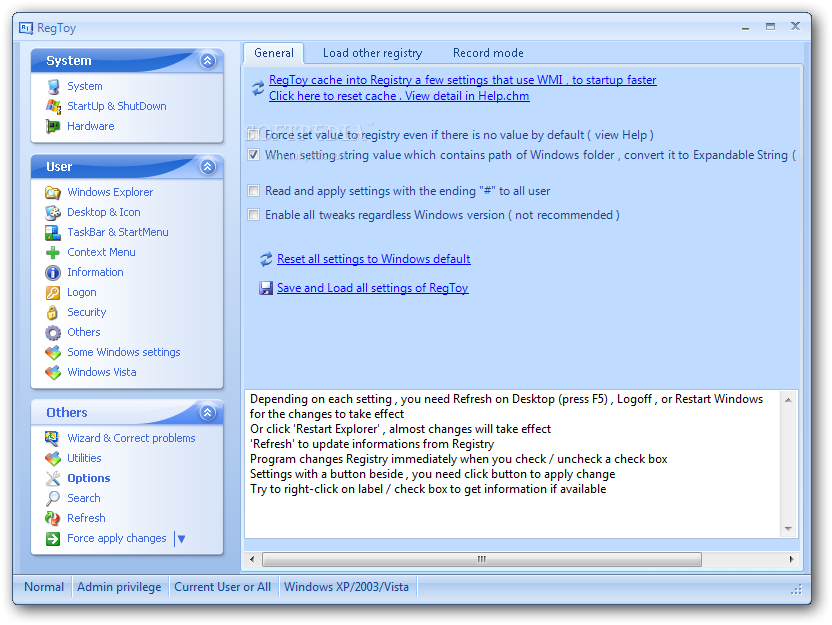Click info box scroll up arrow
The width and height of the screenshot is (832, 625).
pos(788,400)
